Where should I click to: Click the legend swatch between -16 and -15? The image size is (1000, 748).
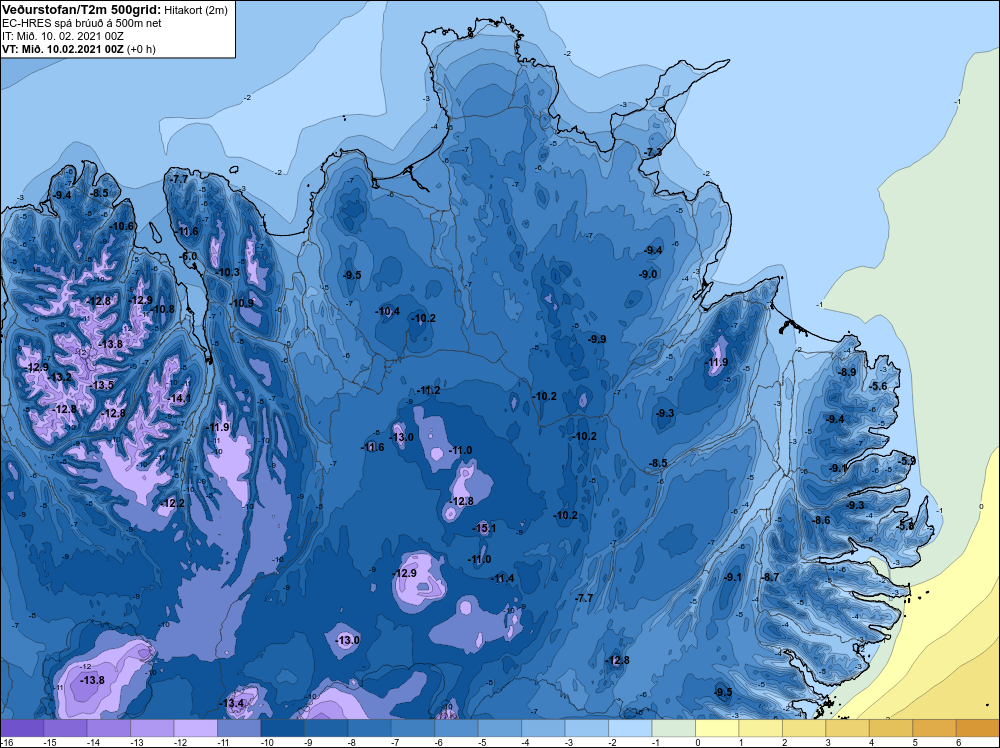click(x=22, y=728)
